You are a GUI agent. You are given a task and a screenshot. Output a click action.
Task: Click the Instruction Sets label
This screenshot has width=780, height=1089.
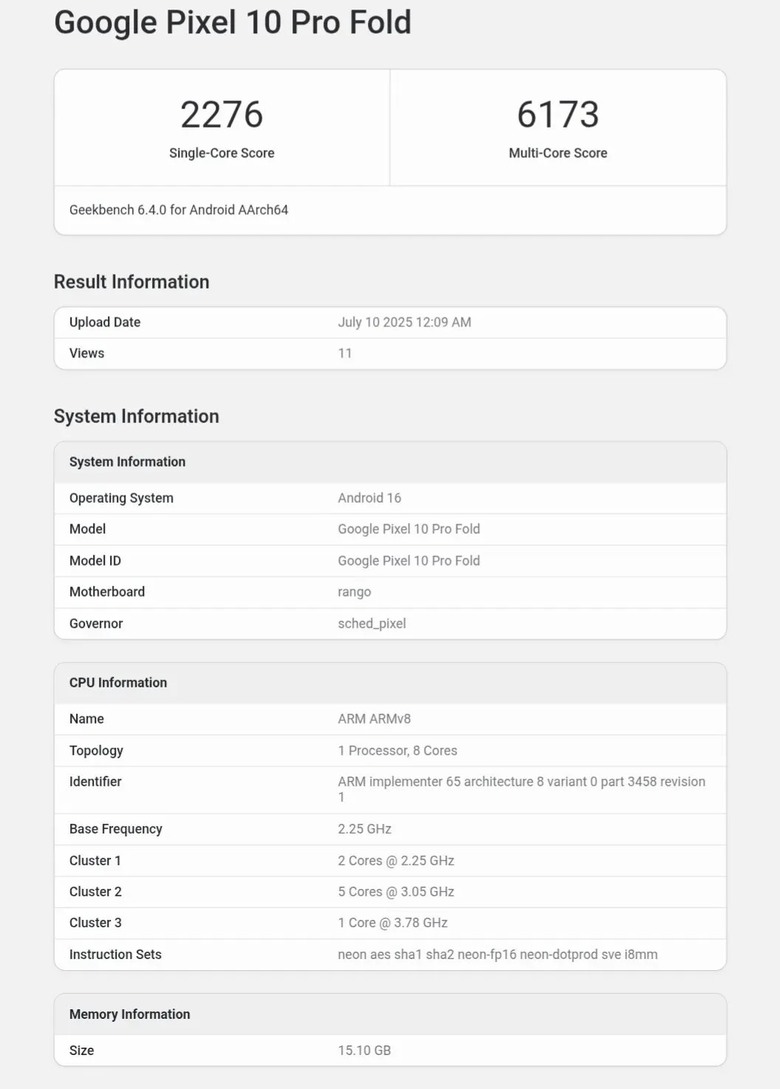coord(115,954)
